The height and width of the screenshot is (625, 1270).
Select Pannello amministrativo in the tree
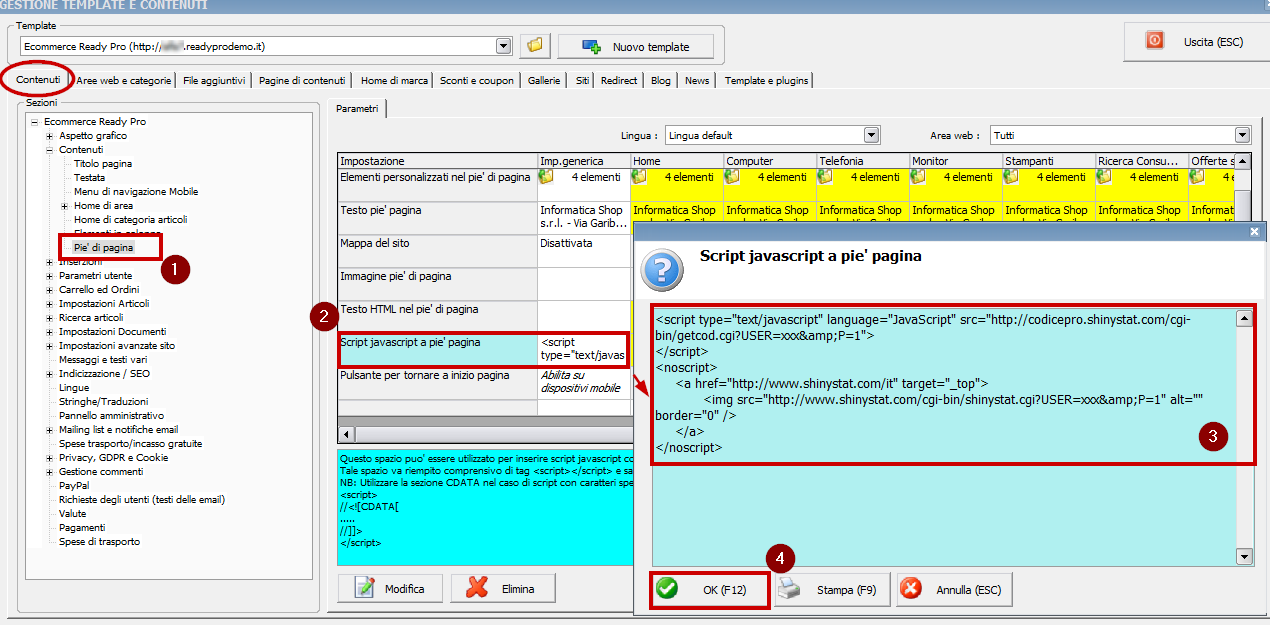click(x=111, y=416)
